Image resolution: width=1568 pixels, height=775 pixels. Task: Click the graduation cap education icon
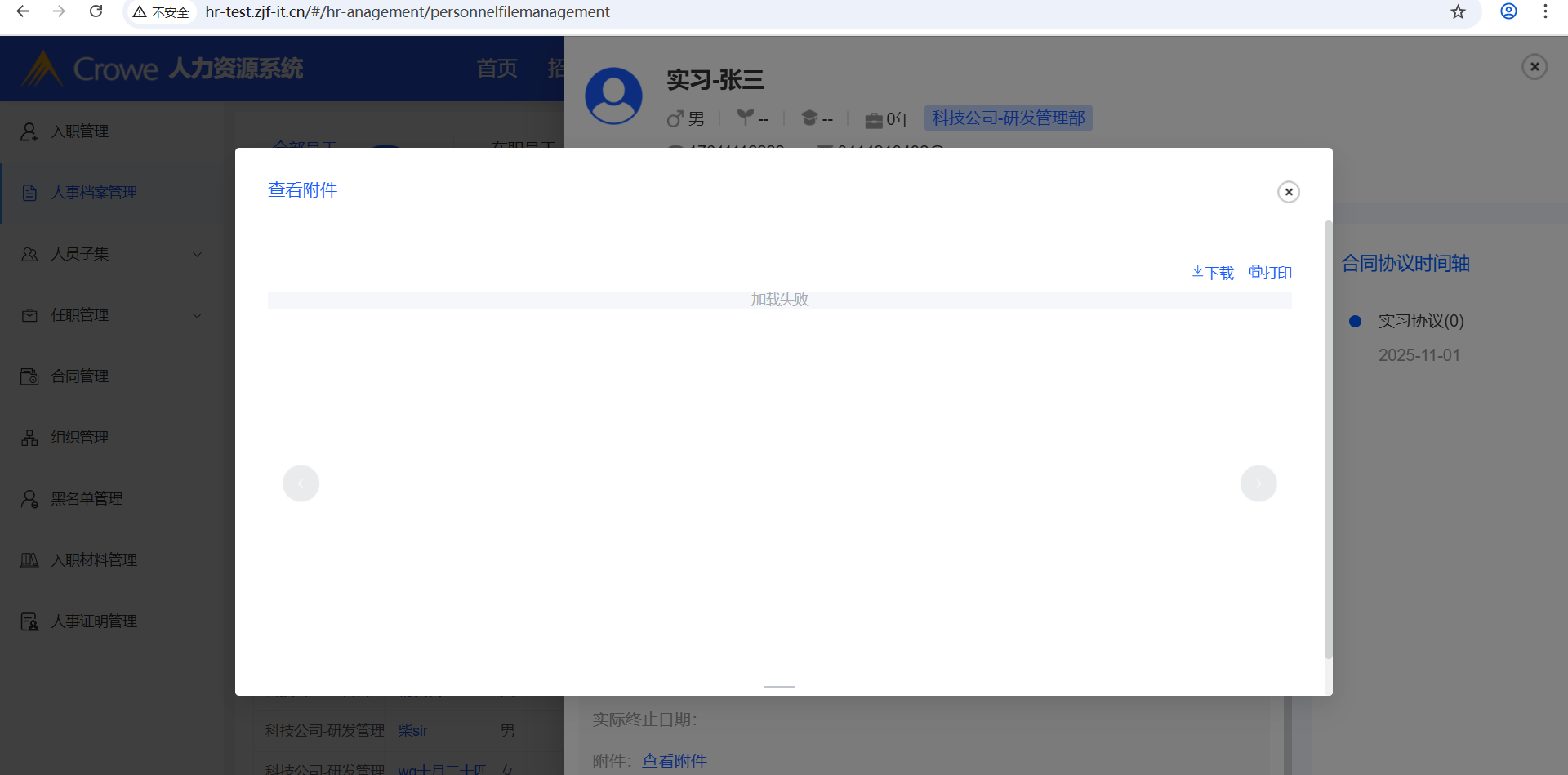coord(809,118)
